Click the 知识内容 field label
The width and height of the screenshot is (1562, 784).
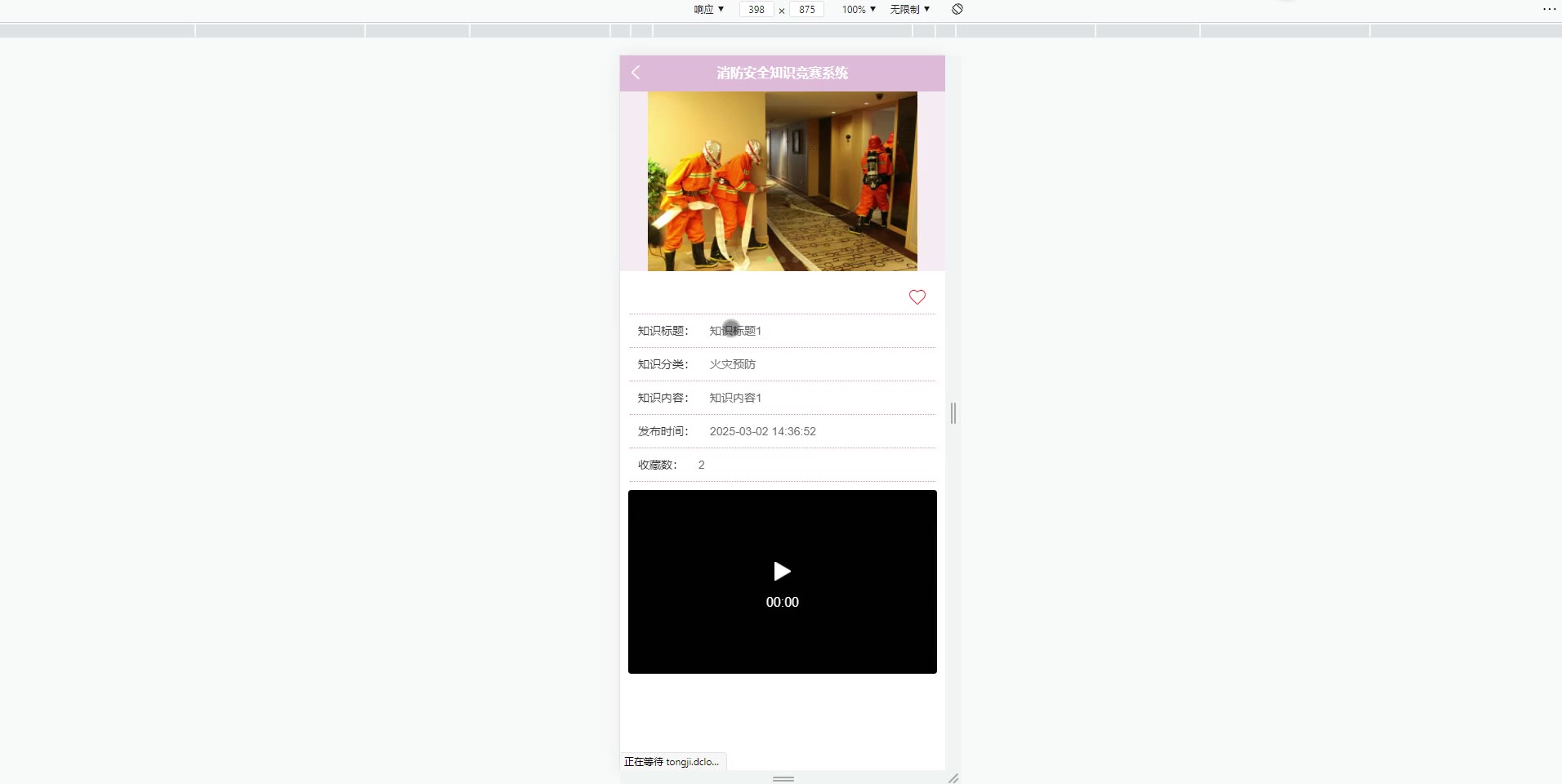point(663,398)
